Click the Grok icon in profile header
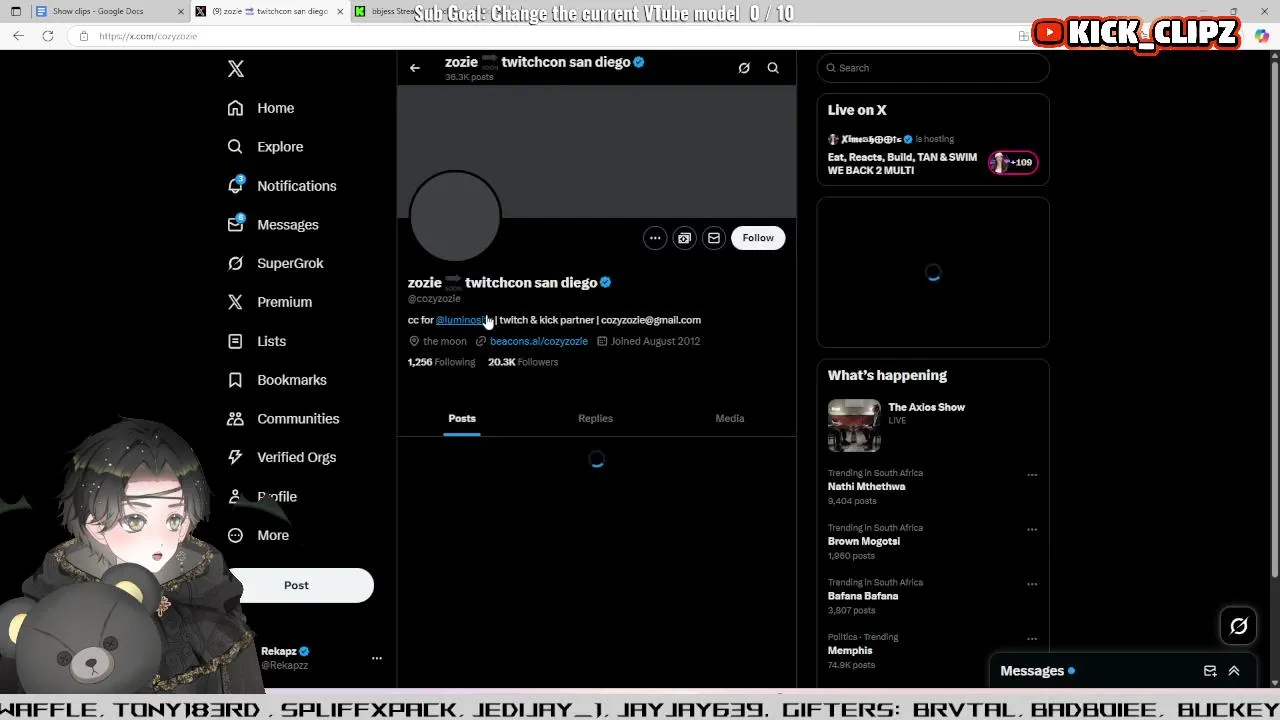This screenshot has height=720, width=1280. (x=744, y=68)
